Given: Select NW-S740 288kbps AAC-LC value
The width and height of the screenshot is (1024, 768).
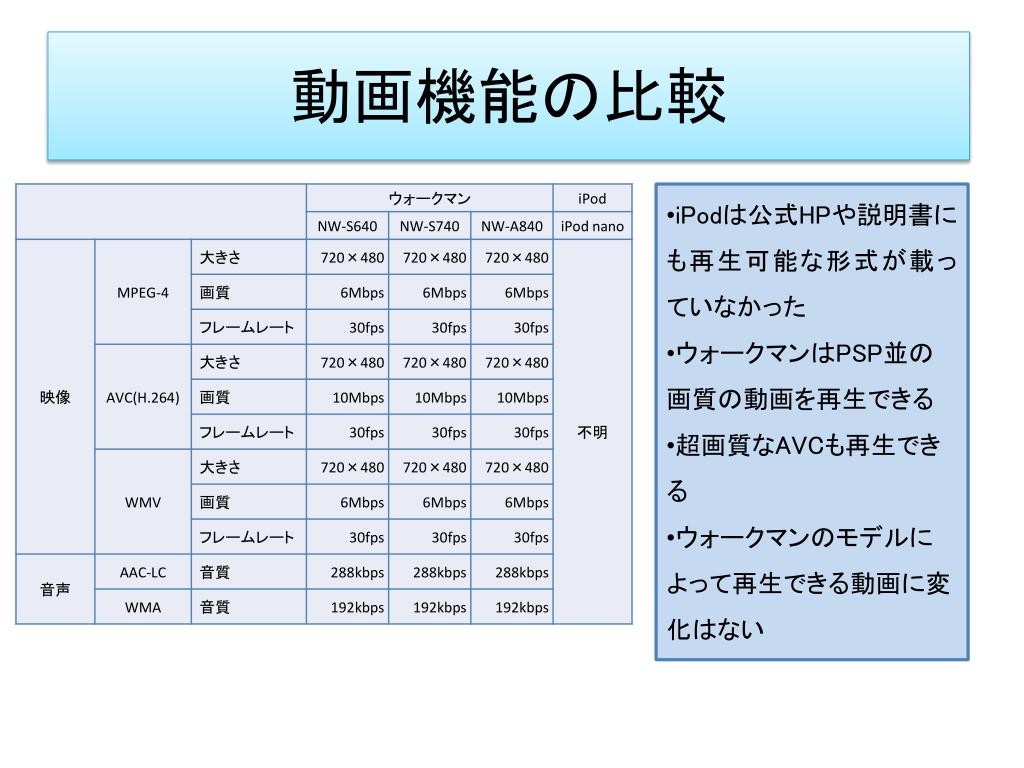Looking at the screenshot, I should (430, 572).
